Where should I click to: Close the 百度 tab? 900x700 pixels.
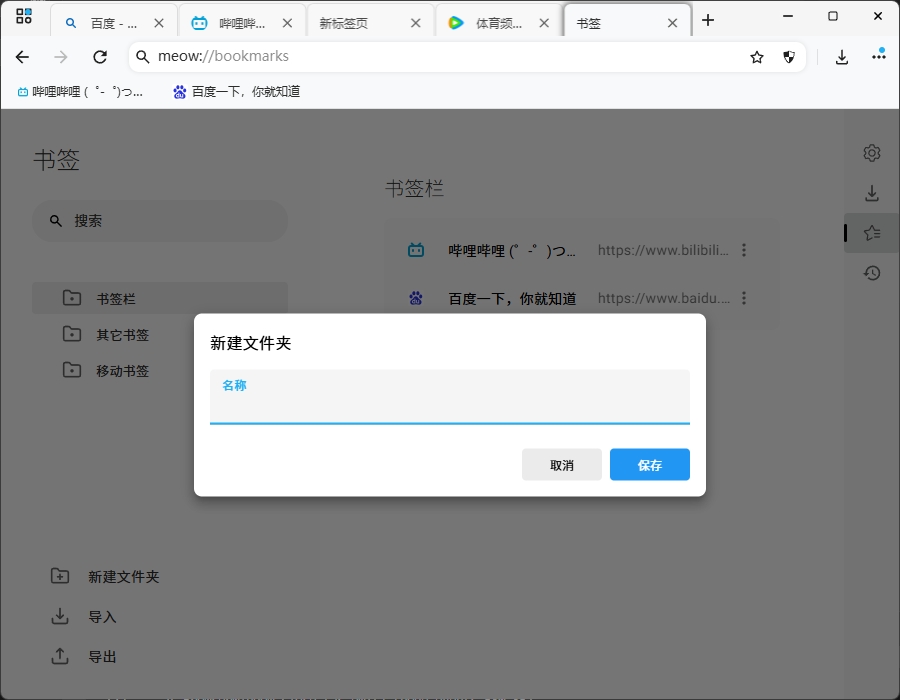pos(159,23)
